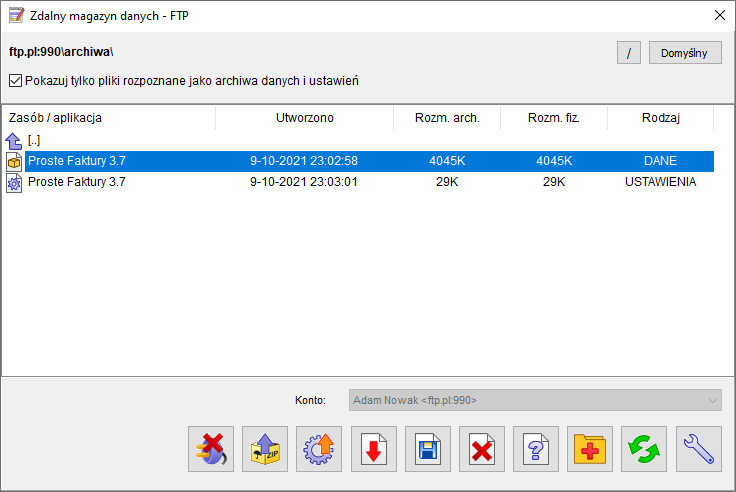
Task: Upload data archive with ZIP box icon
Action: tap(265, 449)
